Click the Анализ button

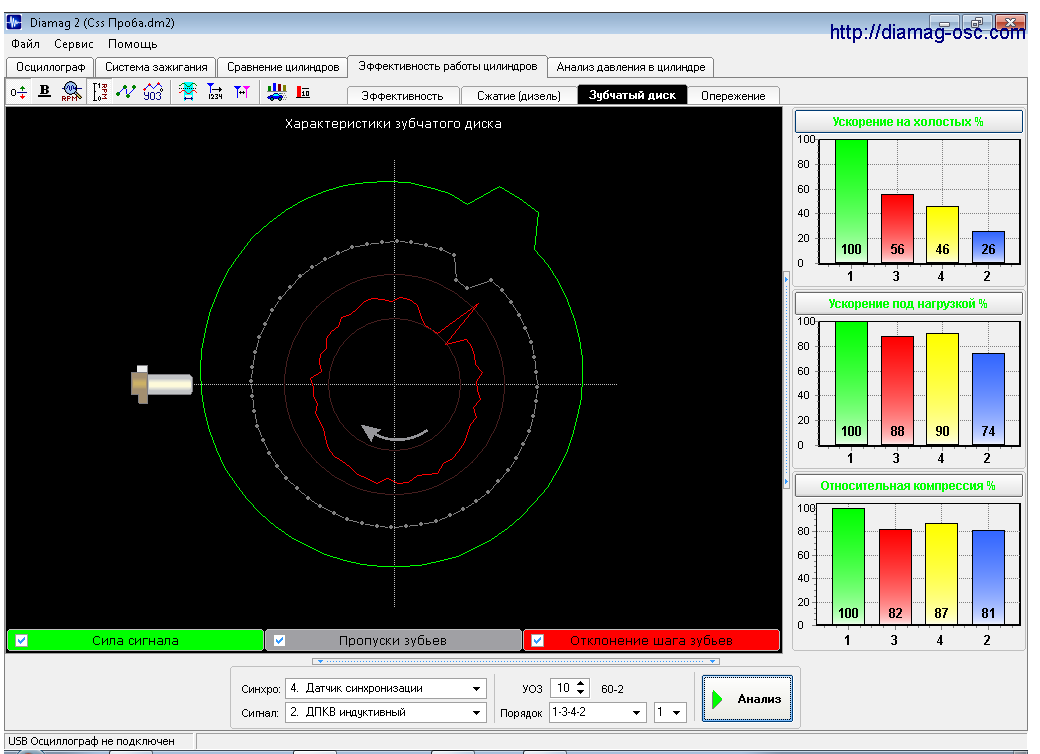[x=747, y=699]
